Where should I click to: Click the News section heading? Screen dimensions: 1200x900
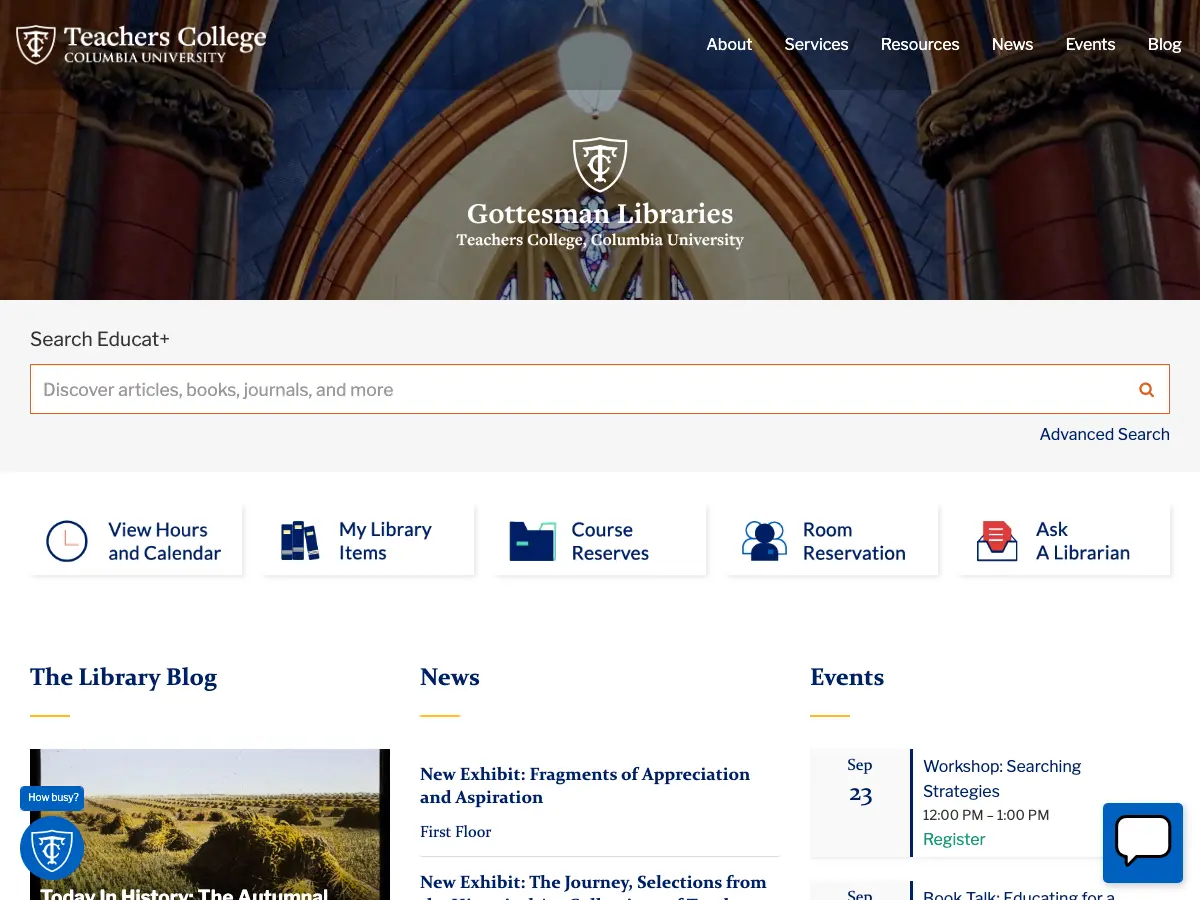(x=450, y=677)
